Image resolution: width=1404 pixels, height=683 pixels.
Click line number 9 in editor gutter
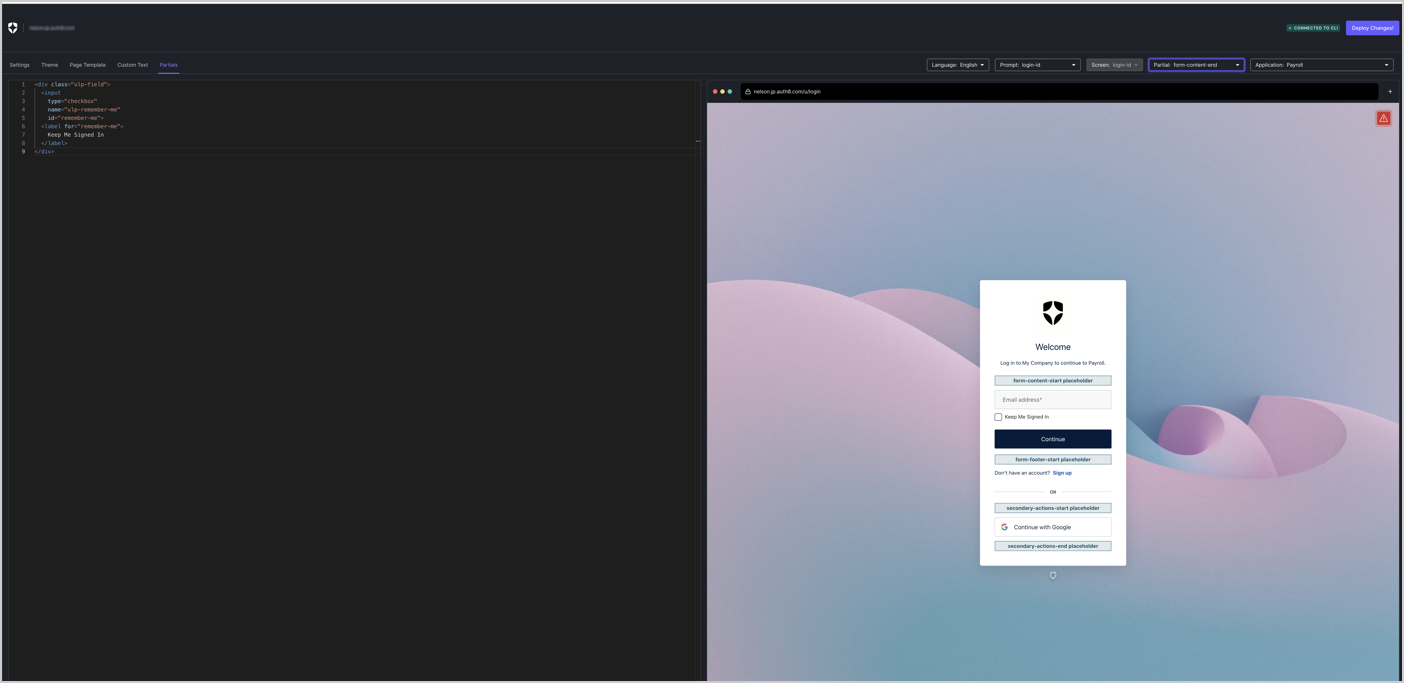(23, 151)
